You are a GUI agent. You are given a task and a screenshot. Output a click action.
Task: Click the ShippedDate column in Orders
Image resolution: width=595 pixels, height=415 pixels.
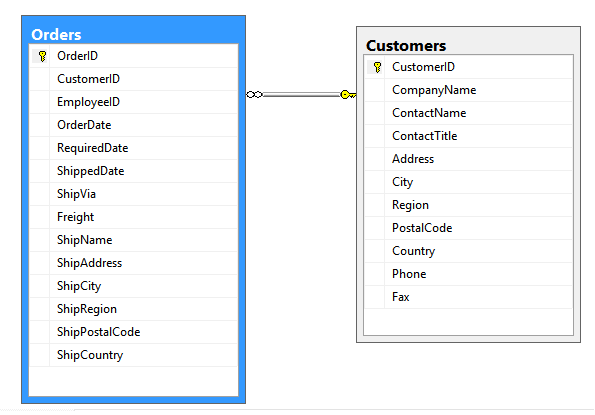[x=134, y=171]
